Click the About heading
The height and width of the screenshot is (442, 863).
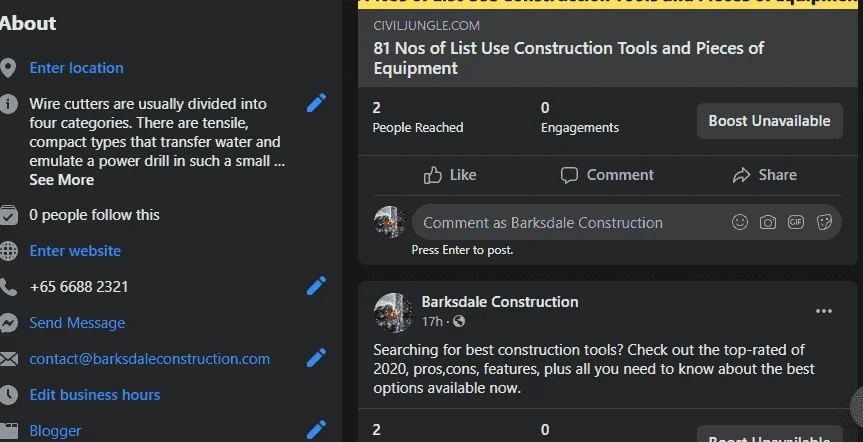(x=28, y=23)
